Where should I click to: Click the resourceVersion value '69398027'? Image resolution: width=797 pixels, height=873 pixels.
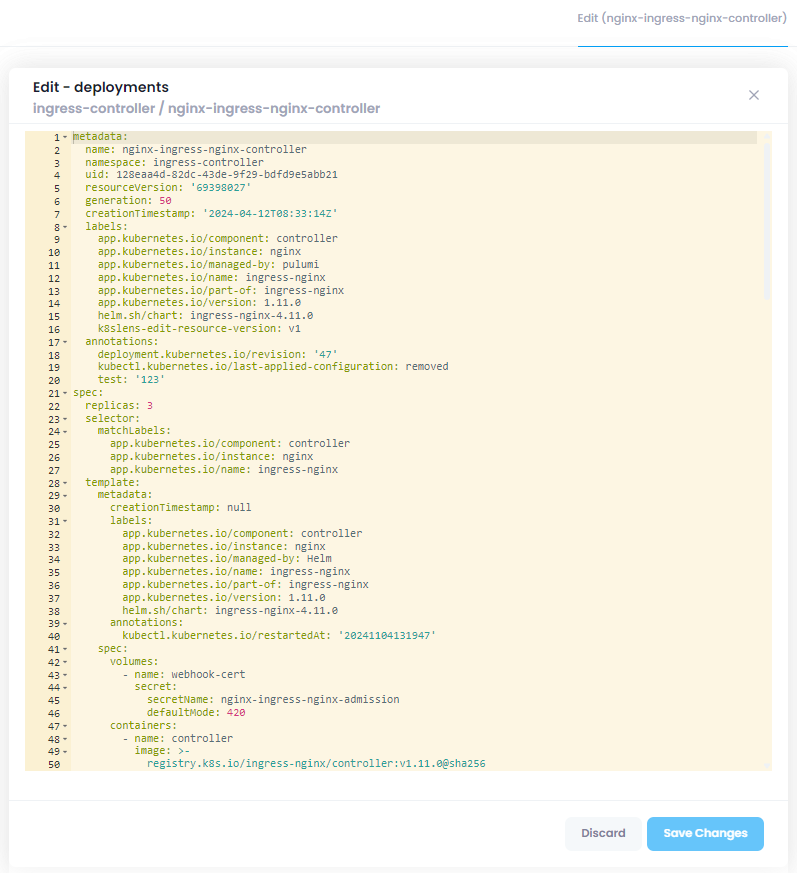point(221,188)
